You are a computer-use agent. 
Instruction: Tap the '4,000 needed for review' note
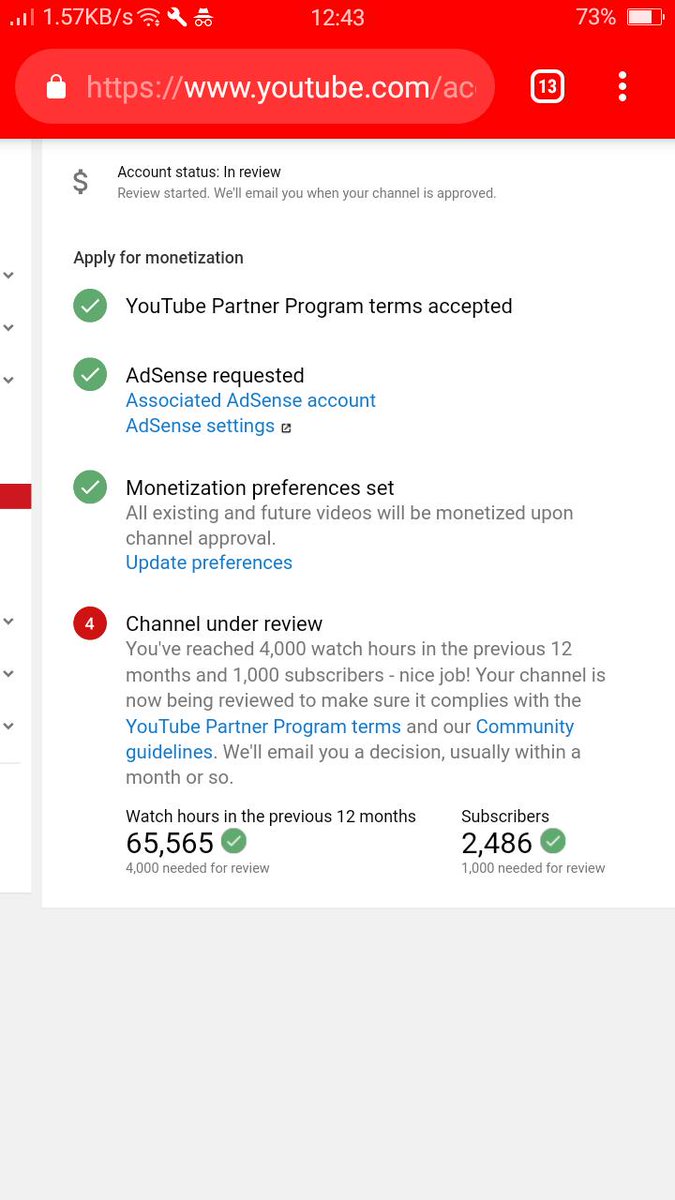click(198, 868)
